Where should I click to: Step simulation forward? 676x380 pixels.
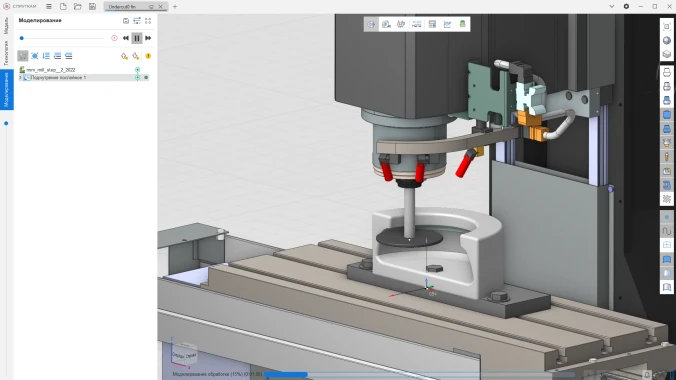148,38
